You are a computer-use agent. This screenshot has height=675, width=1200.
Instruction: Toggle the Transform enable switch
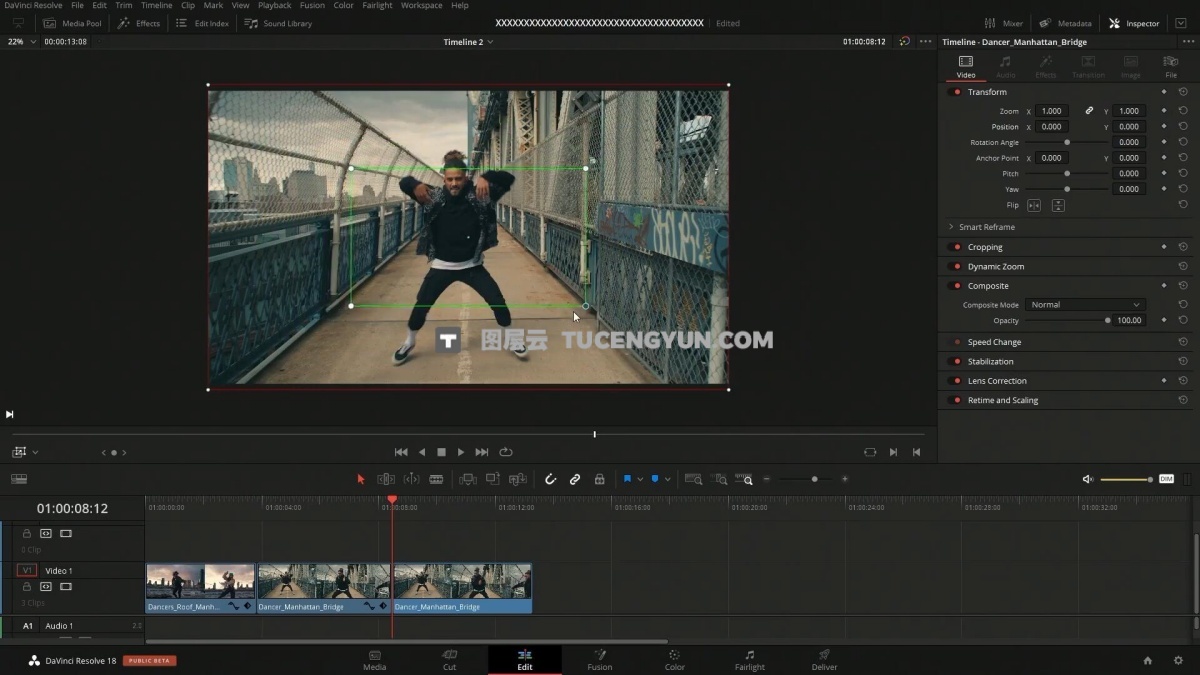pos(956,92)
